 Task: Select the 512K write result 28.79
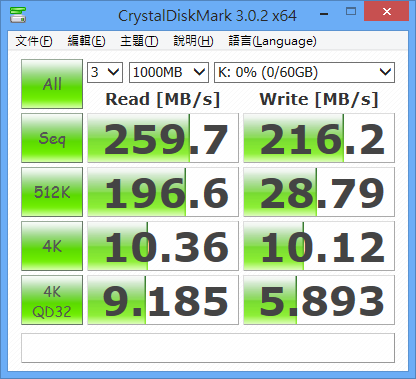pyautogui.click(x=319, y=192)
